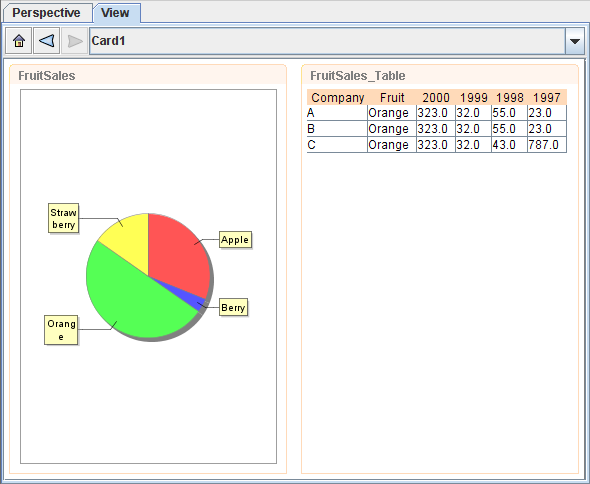Select the View tab
This screenshot has width=590, height=484.
[x=116, y=13]
